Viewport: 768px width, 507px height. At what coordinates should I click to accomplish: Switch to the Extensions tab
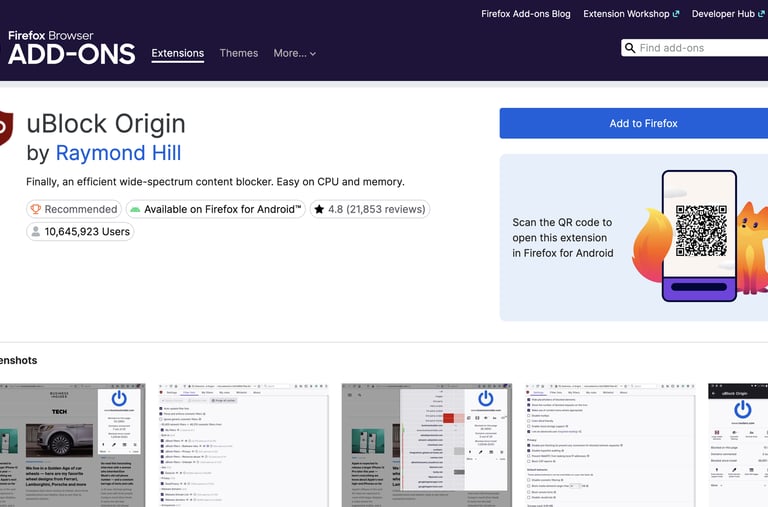[178, 53]
